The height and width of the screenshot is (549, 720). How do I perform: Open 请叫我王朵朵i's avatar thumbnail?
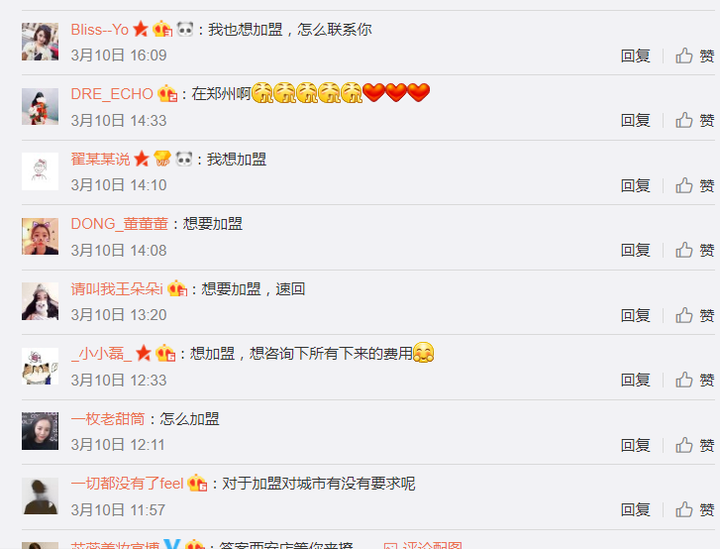40,301
